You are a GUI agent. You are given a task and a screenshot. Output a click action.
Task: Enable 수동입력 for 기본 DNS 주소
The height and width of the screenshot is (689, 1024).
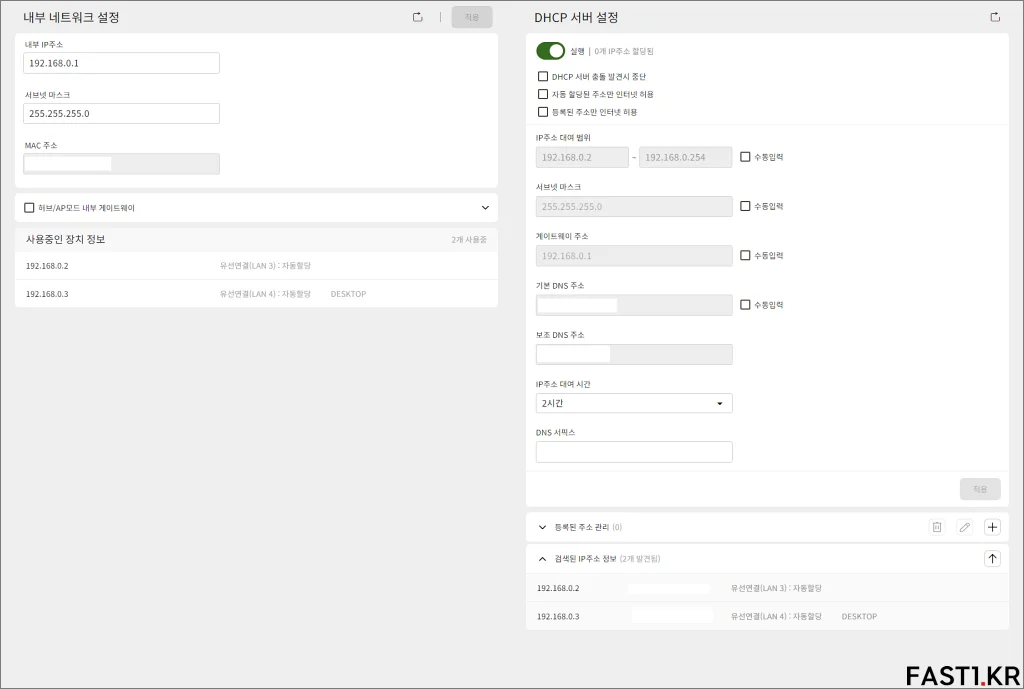745,304
